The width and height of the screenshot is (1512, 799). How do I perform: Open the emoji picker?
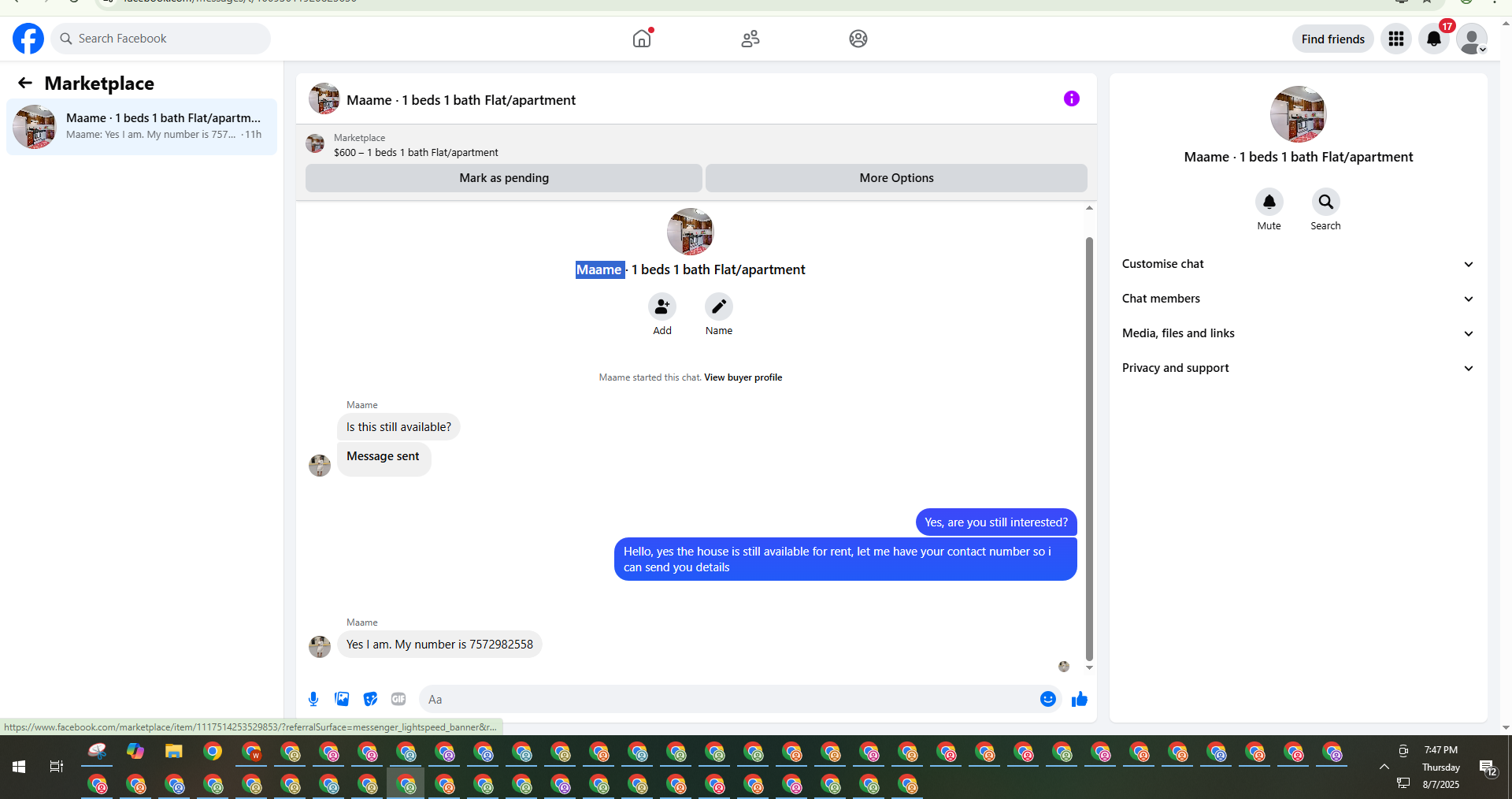point(1048,699)
